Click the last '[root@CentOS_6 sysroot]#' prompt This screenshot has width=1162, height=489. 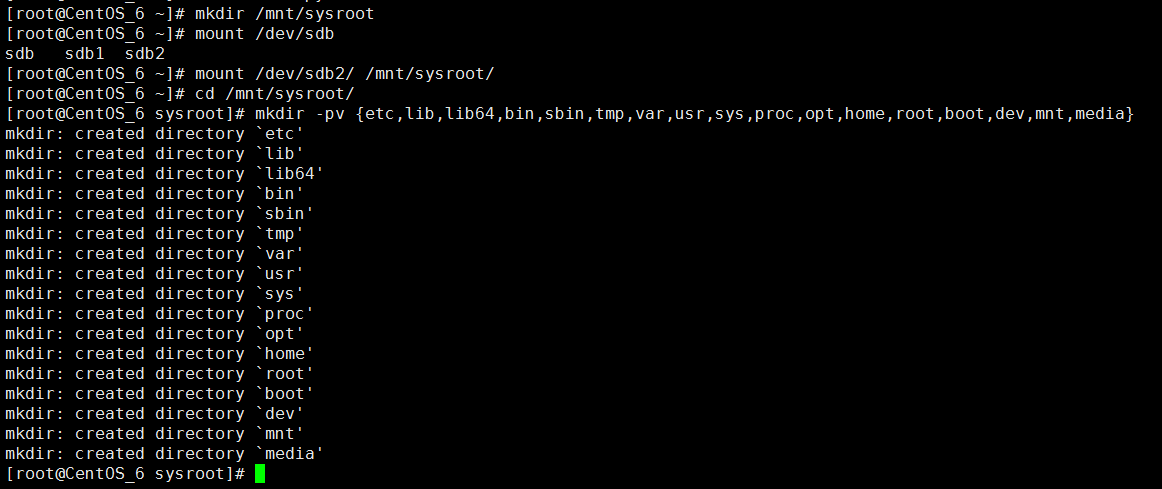(x=125, y=473)
